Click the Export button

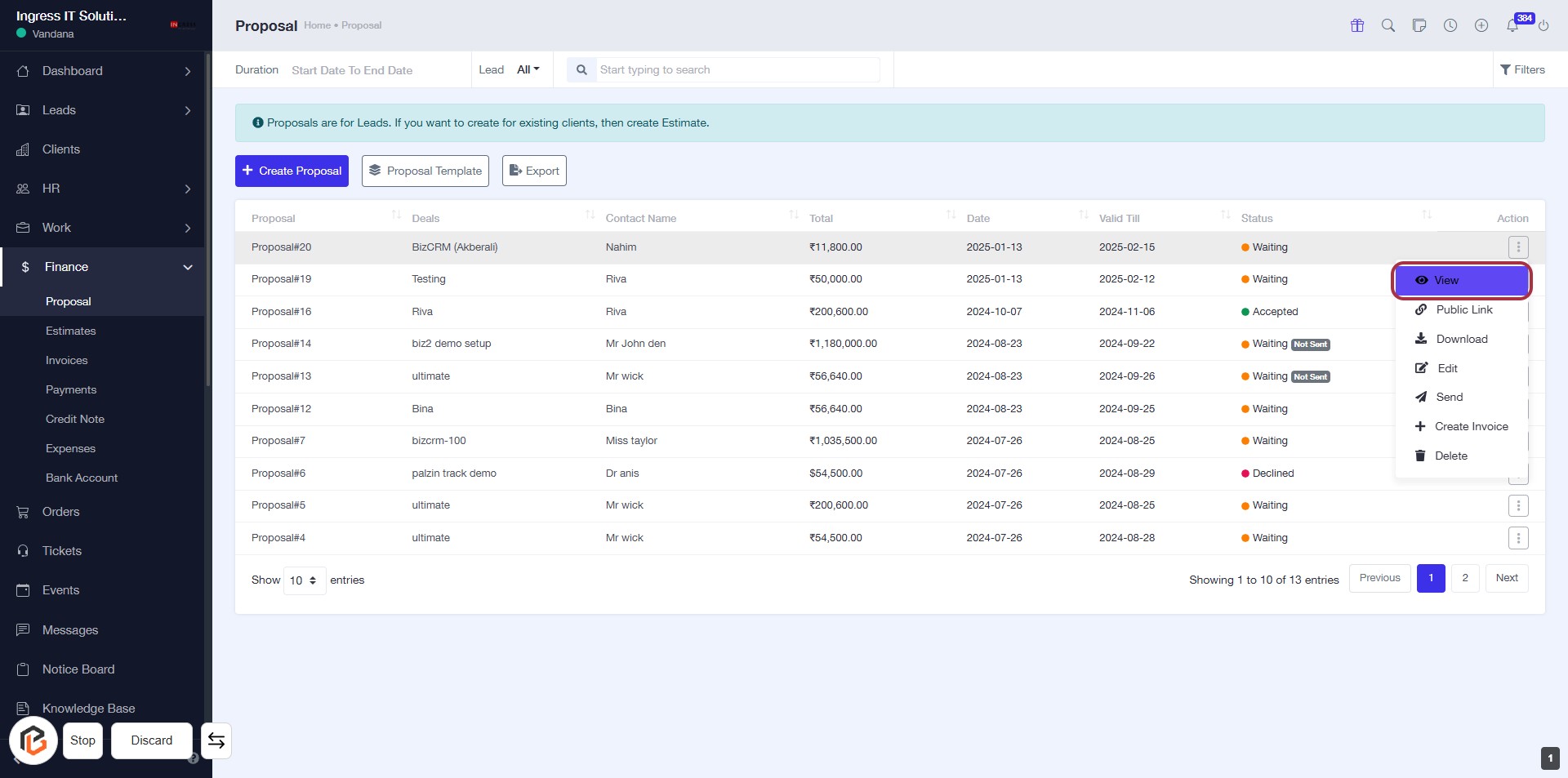[534, 171]
